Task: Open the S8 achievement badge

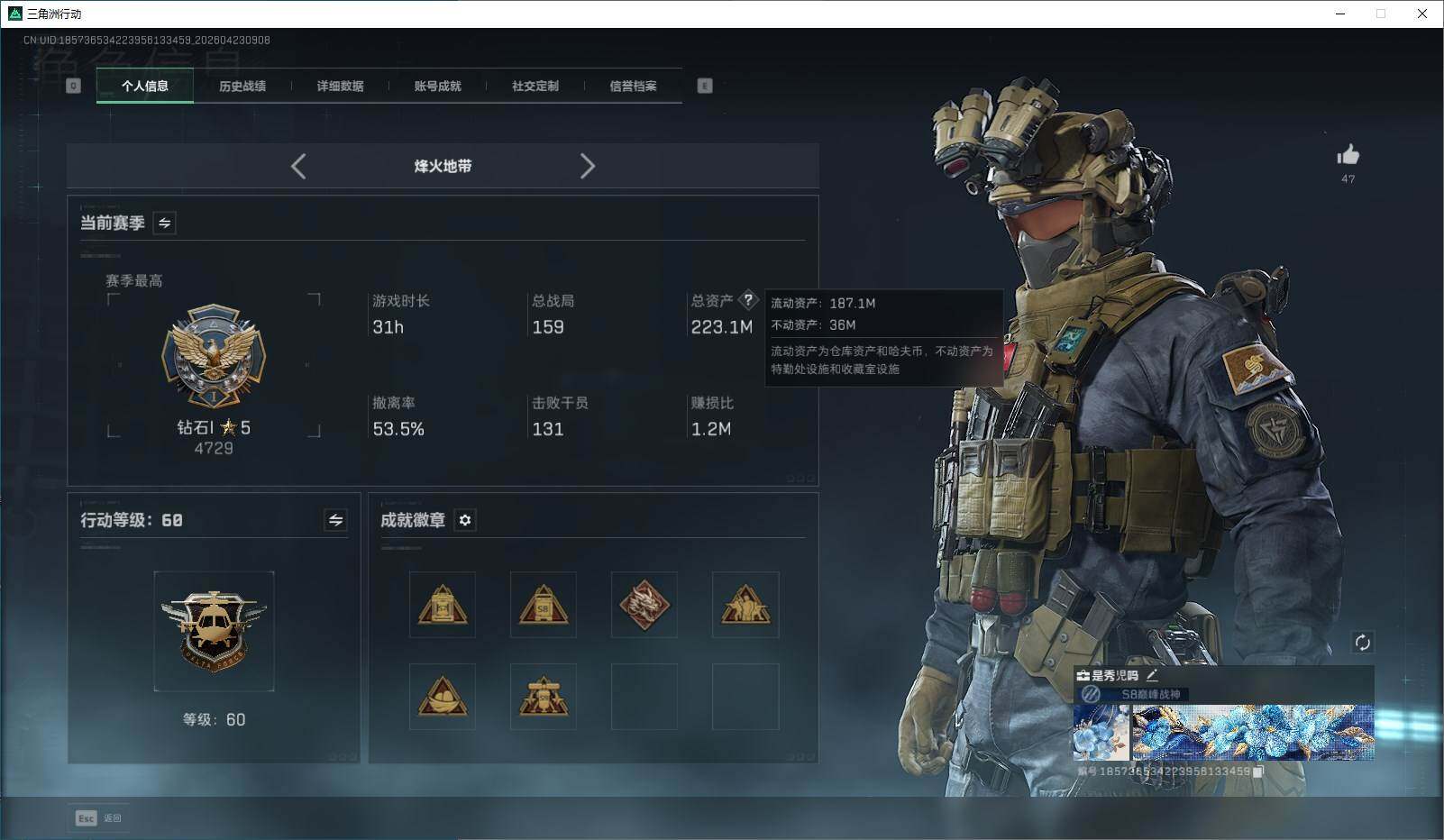Action: 543,605
